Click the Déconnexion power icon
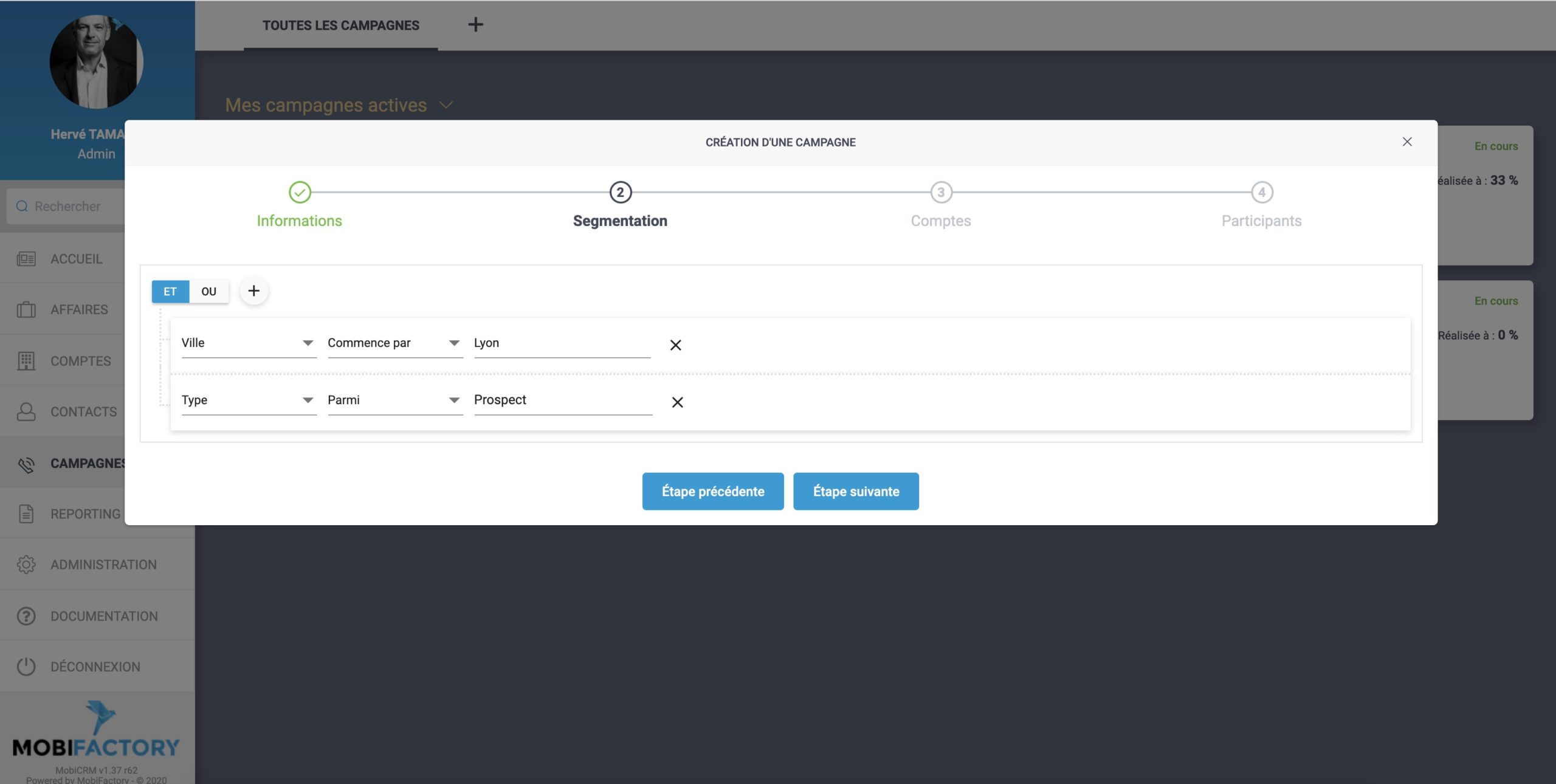 [26, 667]
